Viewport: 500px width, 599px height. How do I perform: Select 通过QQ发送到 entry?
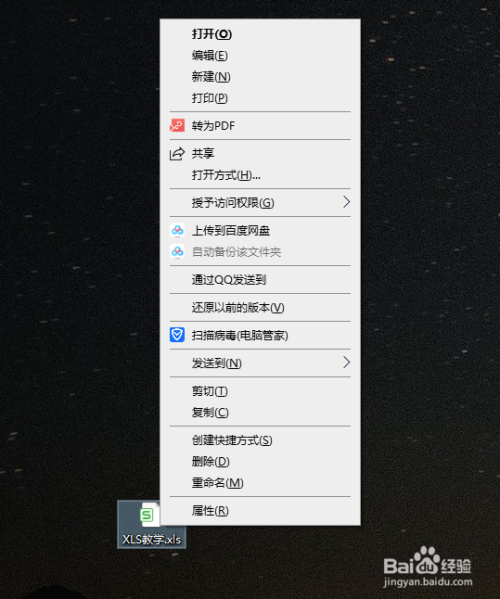[x=260, y=280]
